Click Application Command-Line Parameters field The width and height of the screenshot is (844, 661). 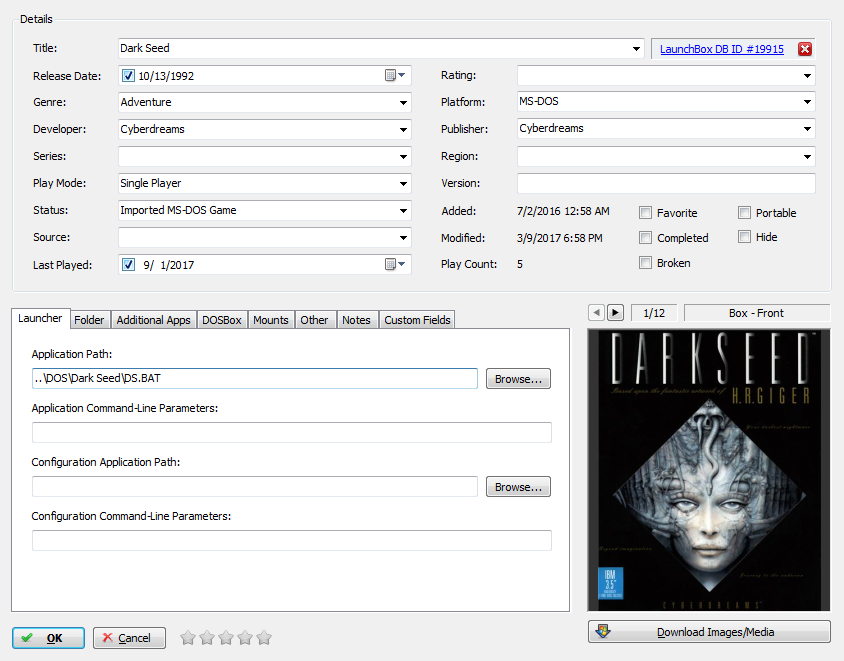(292, 432)
